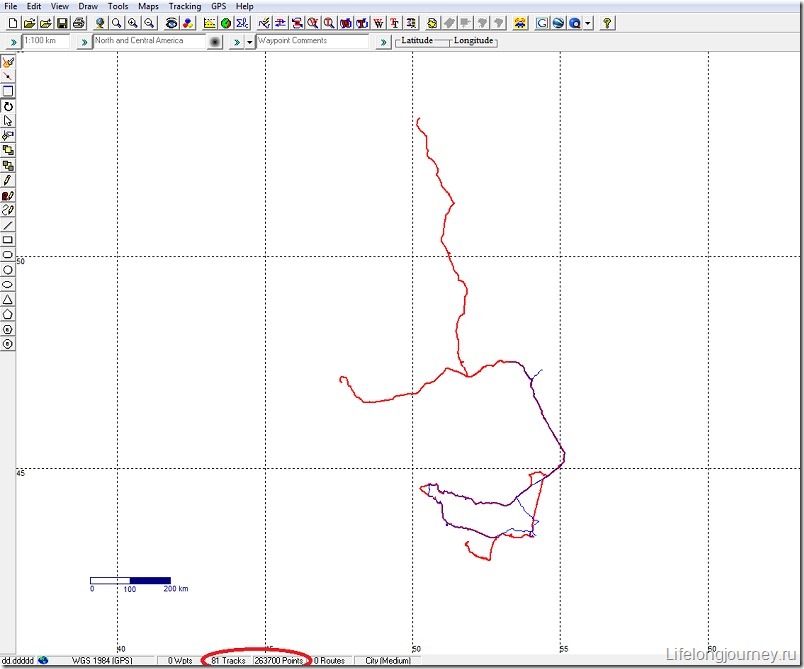Open the Tracking menu
Image resolution: width=804 pixels, height=669 pixels.
click(184, 6)
